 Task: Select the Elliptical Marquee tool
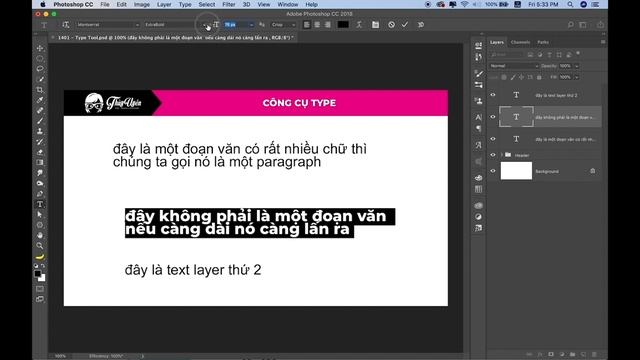tap(40, 58)
